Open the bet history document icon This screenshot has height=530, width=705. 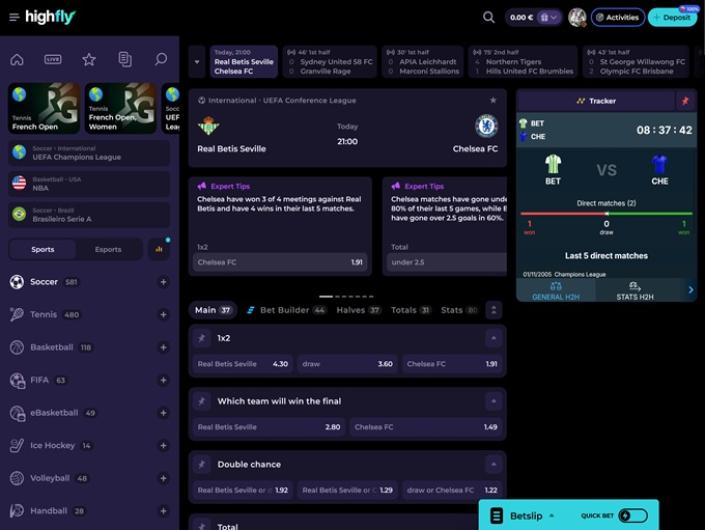(x=125, y=59)
